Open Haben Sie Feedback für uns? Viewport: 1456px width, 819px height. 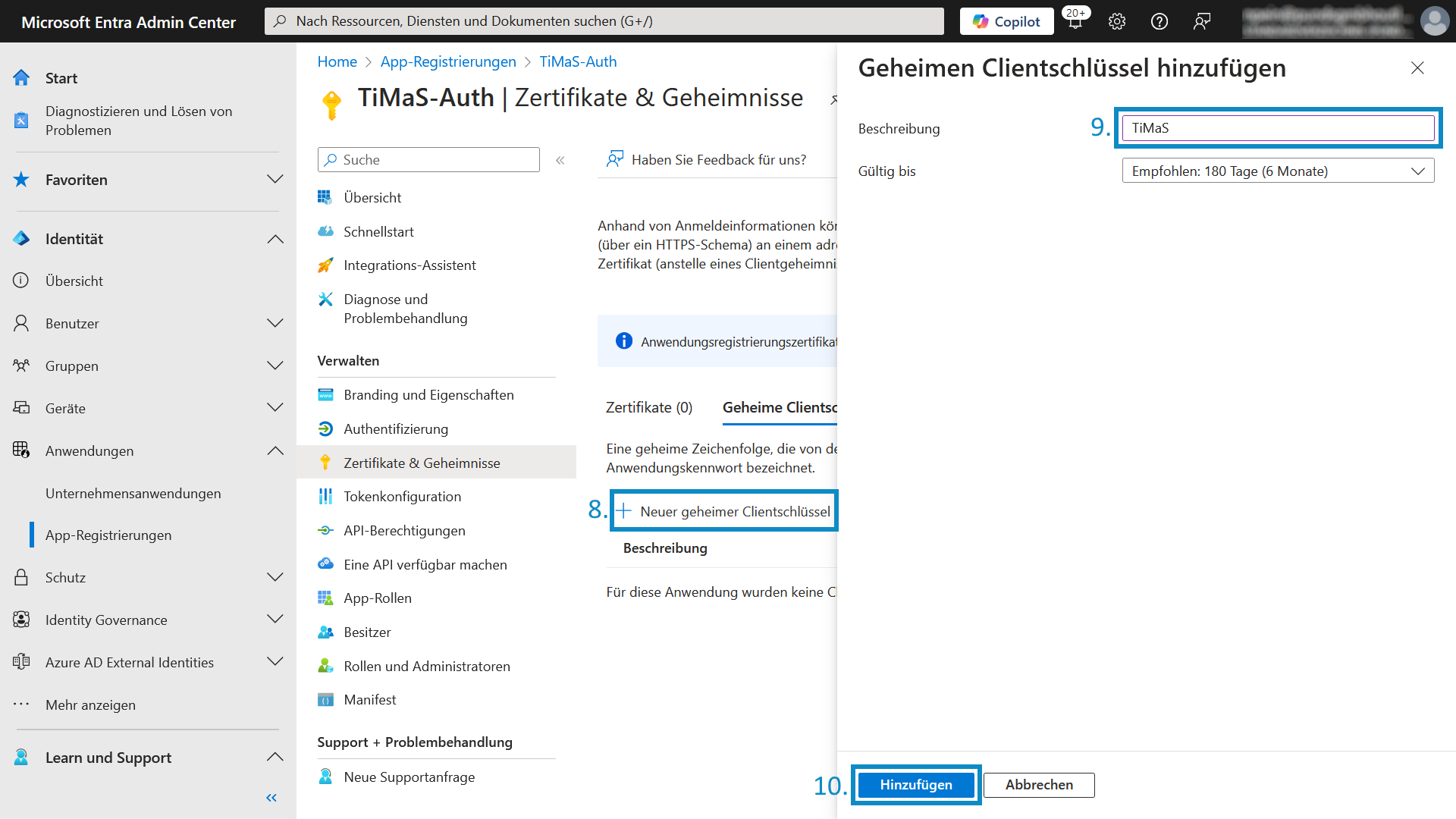[707, 160]
